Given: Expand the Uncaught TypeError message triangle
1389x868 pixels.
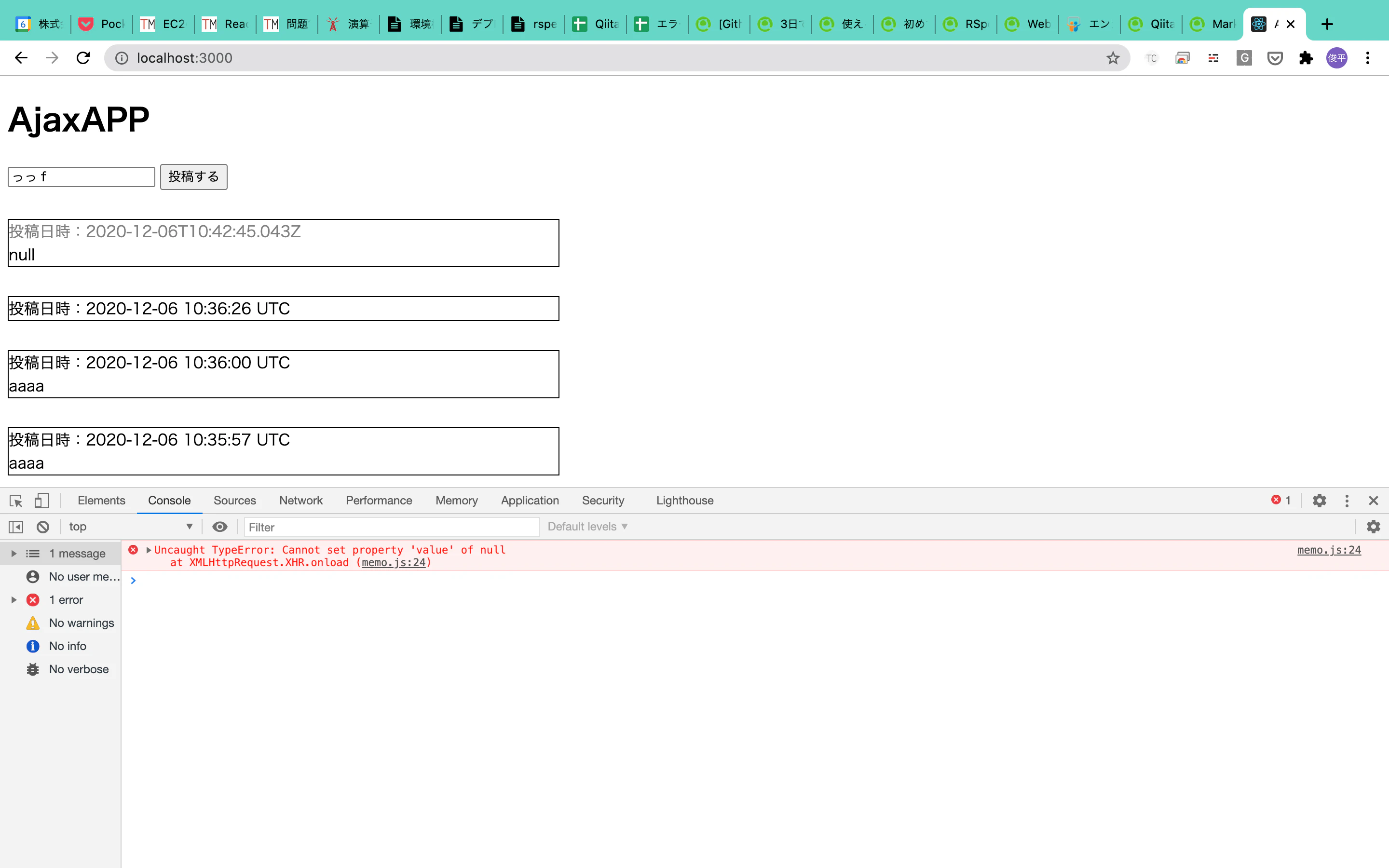Looking at the screenshot, I should (x=149, y=550).
